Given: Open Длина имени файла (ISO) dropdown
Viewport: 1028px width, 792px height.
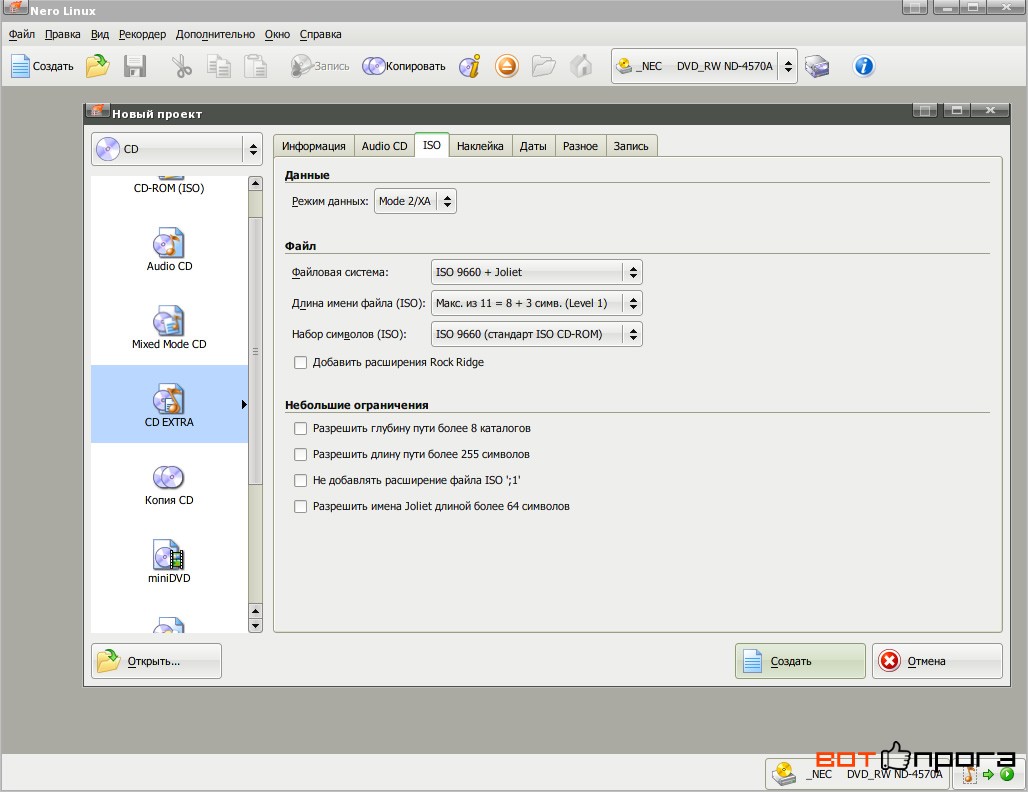Looking at the screenshot, I should tap(536, 303).
